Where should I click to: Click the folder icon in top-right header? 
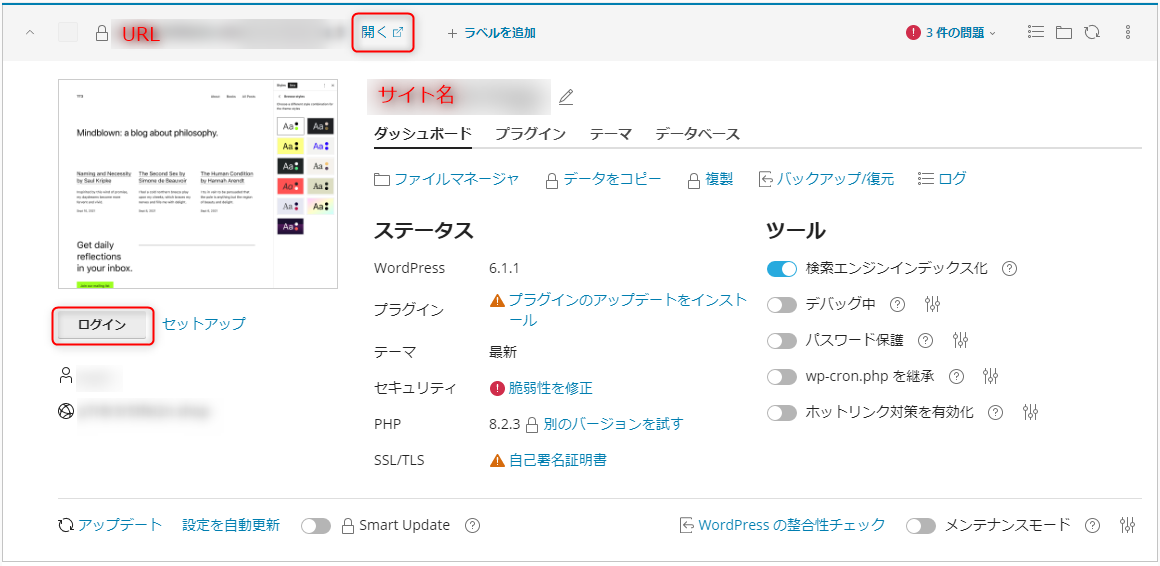[x=1064, y=32]
